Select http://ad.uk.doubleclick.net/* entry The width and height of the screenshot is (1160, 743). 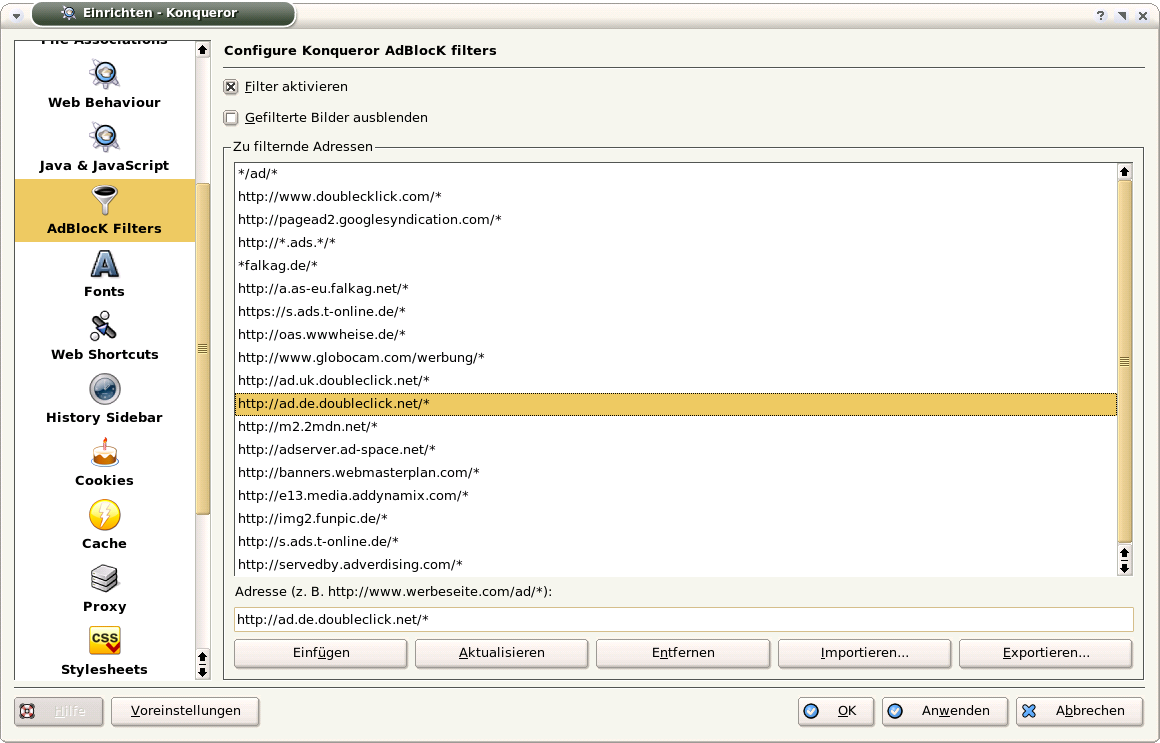click(675, 380)
